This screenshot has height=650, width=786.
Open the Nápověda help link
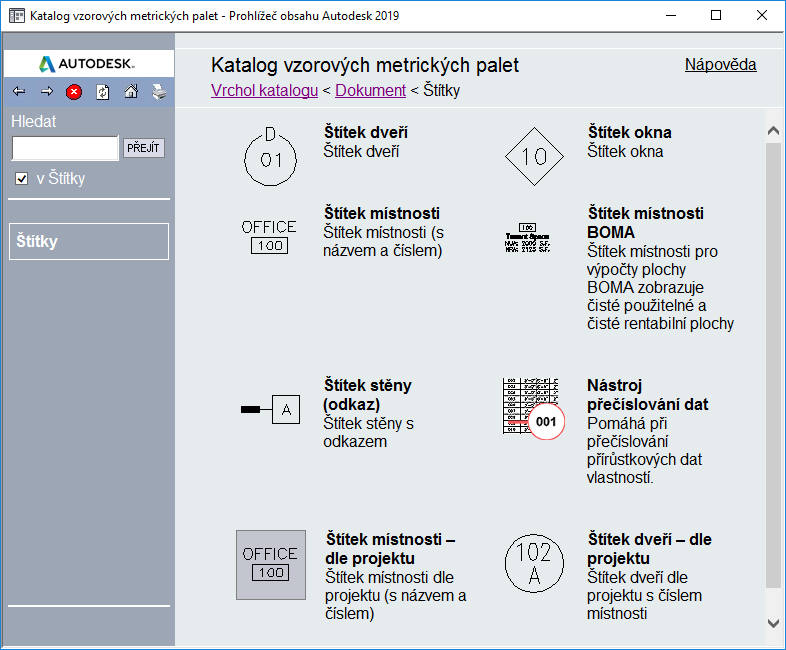coord(720,65)
